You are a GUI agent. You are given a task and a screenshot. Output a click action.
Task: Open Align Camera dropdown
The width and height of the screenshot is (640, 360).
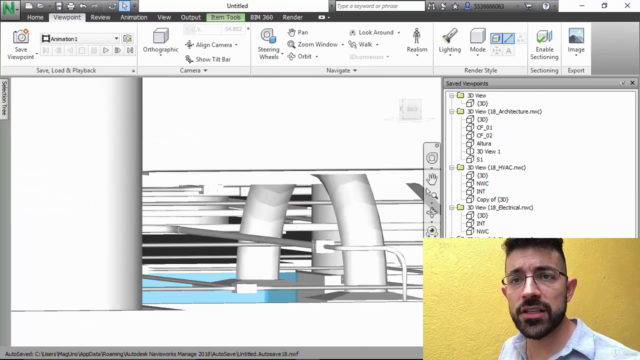point(236,45)
